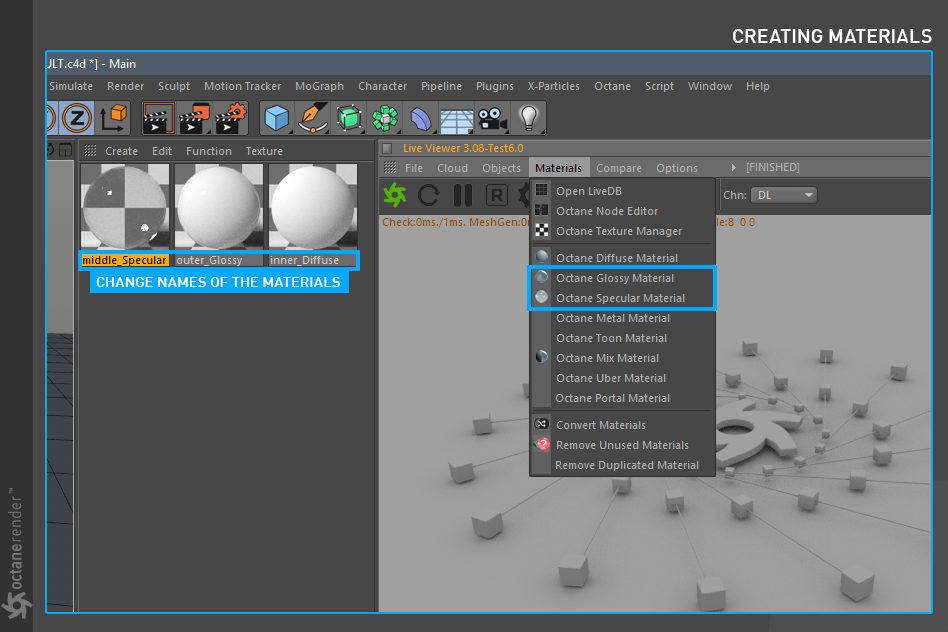Viewport: 948px width, 632px height.
Task: Click the Light bulb icon
Action: [x=528, y=119]
